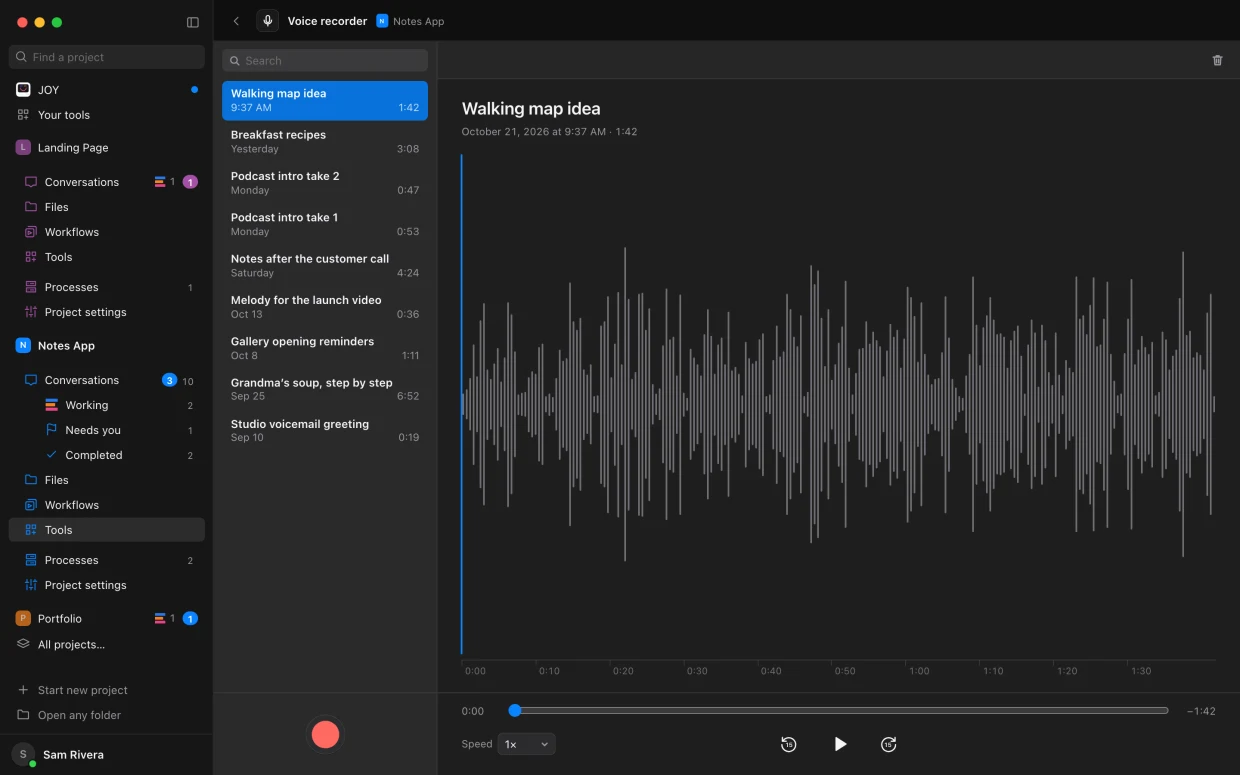Select the Breakfast recipes recording
Screen dimensions: 1240x775
[x=325, y=142]
